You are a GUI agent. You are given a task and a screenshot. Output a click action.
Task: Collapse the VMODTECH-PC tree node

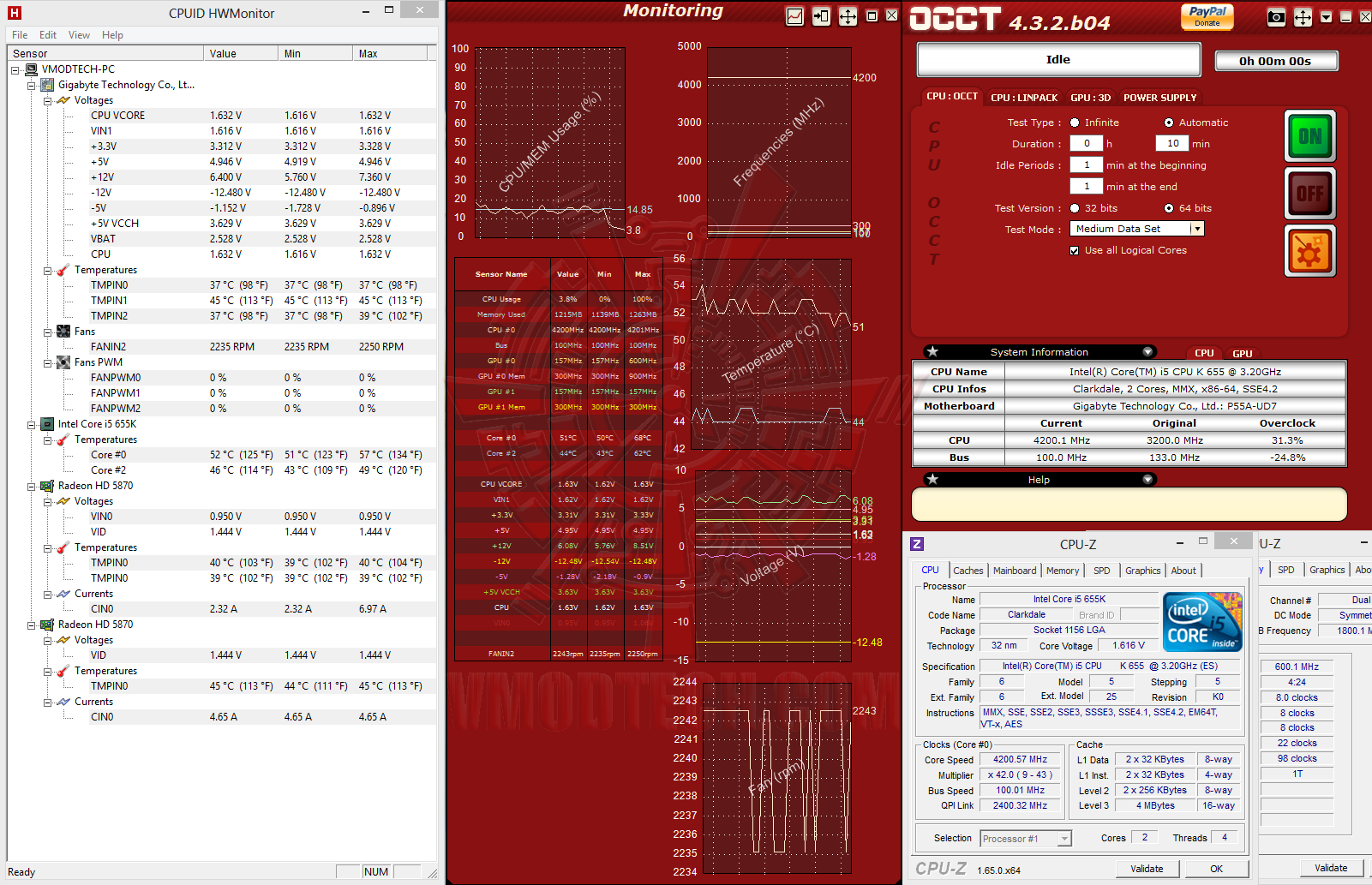click(x=15, y=69)
